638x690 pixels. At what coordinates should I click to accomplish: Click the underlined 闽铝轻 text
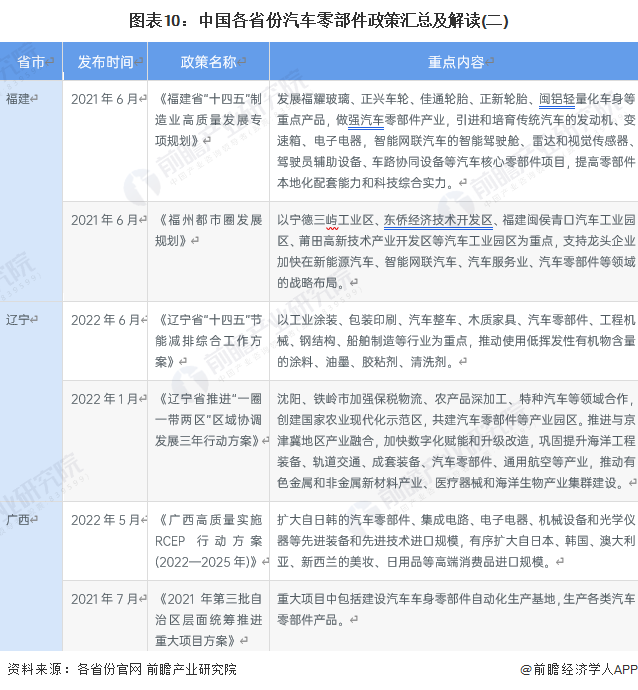560,99
